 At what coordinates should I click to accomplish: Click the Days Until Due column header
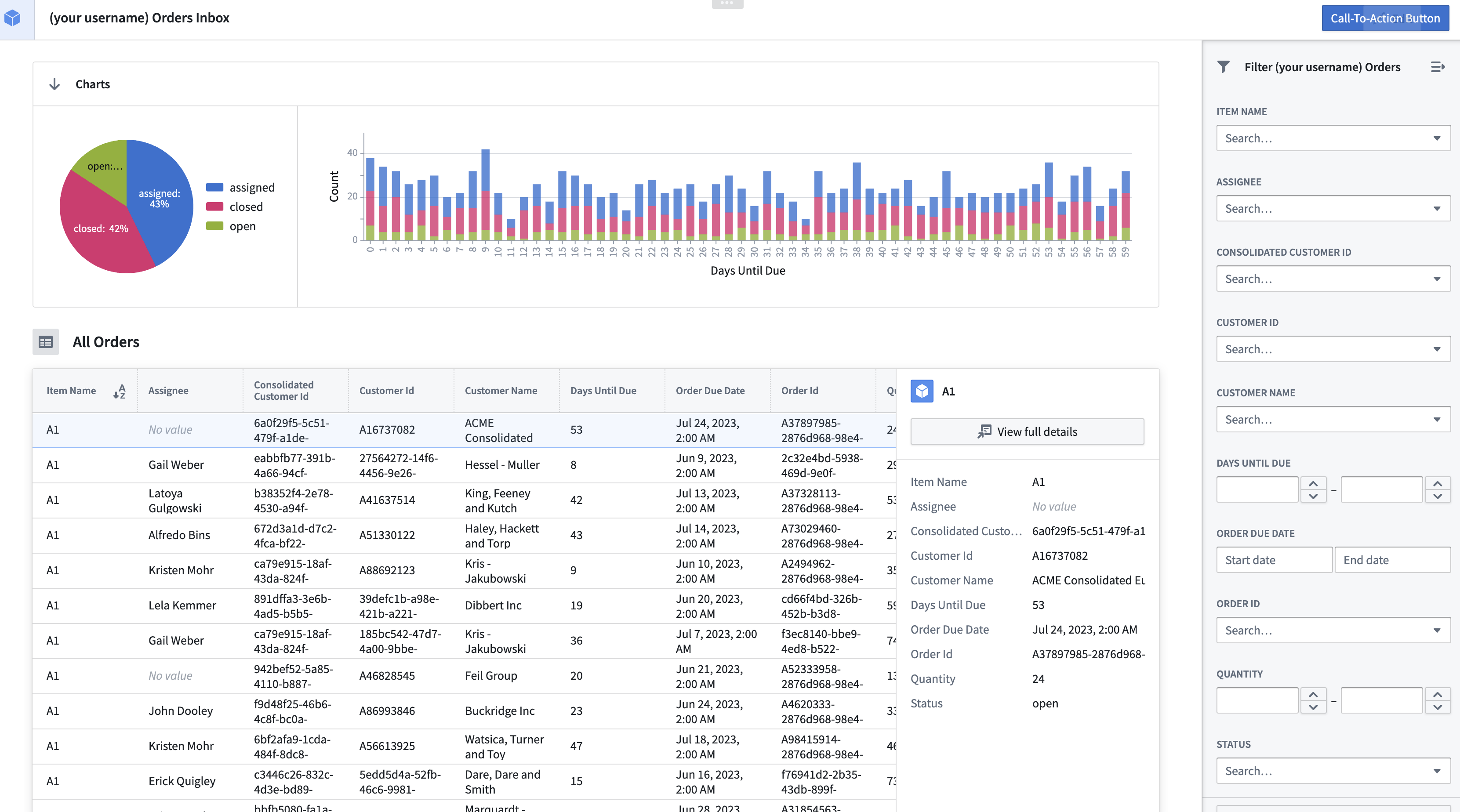pos(603,391)
